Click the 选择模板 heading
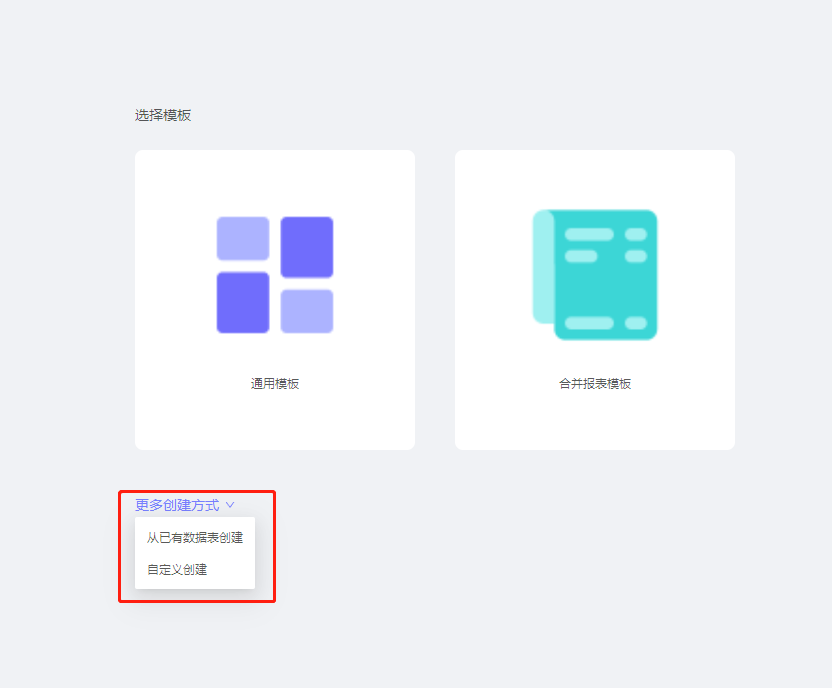832x688 pixels. pyautogui.click(x=163, y=115)
